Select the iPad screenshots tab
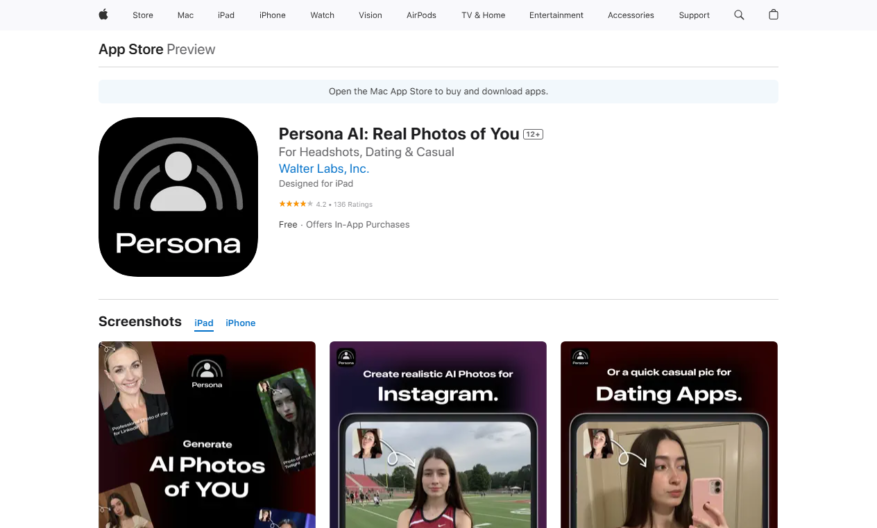This screenshot has width=877, height=528. 204,323
